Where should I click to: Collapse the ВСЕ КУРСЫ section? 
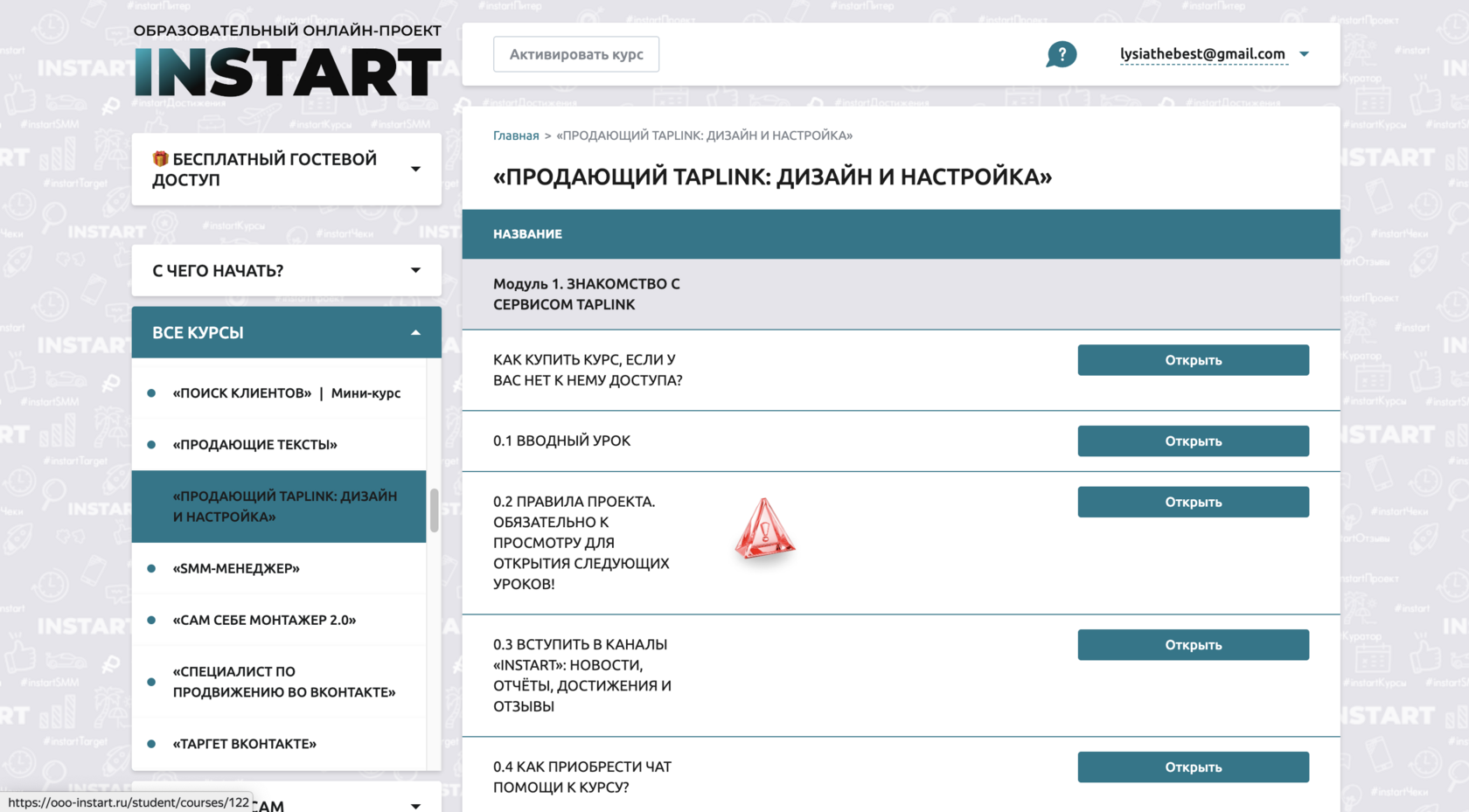point(287,332)
